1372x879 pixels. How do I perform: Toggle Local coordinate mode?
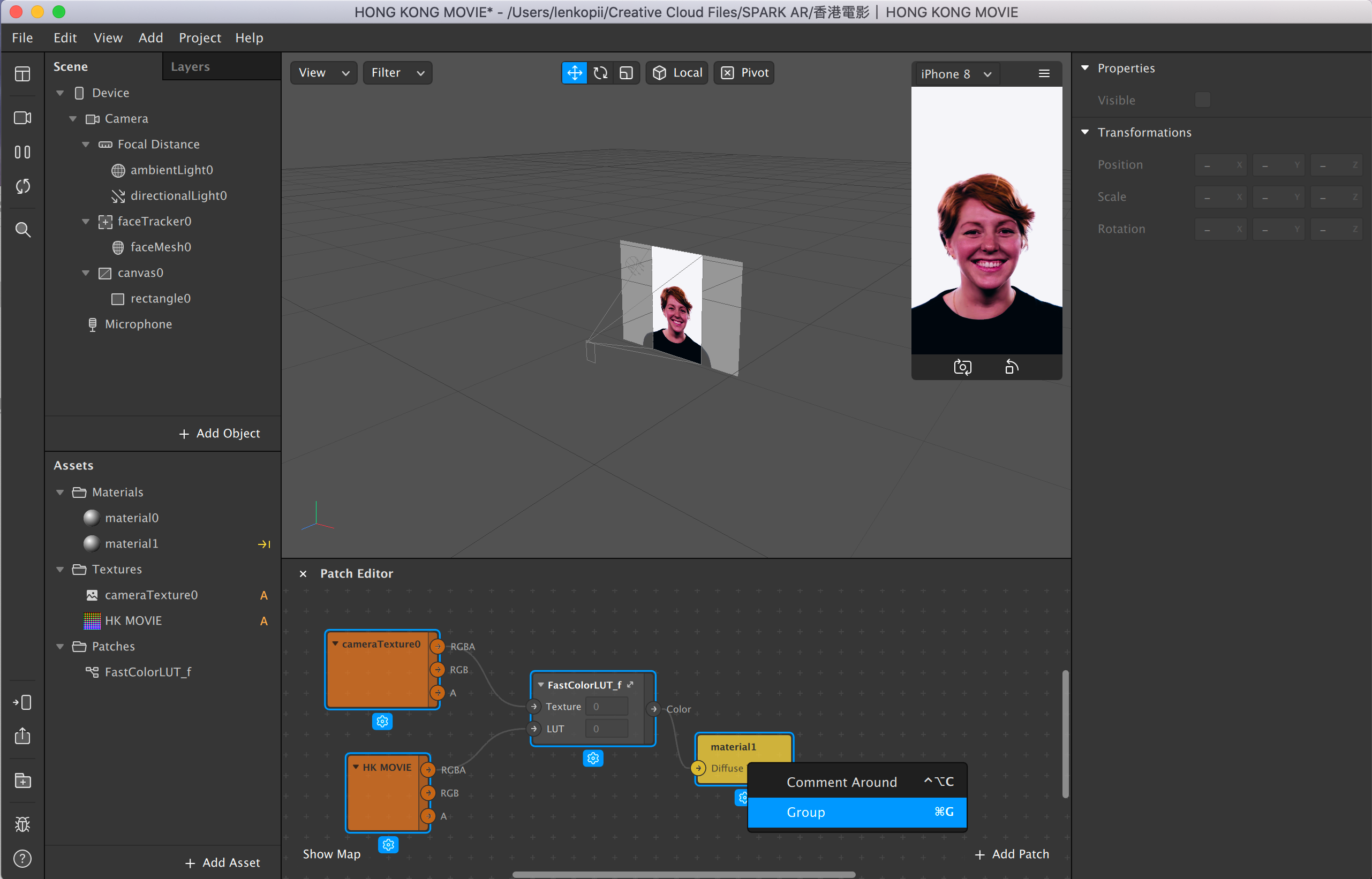pyautogui.click(x=677, y=73)
